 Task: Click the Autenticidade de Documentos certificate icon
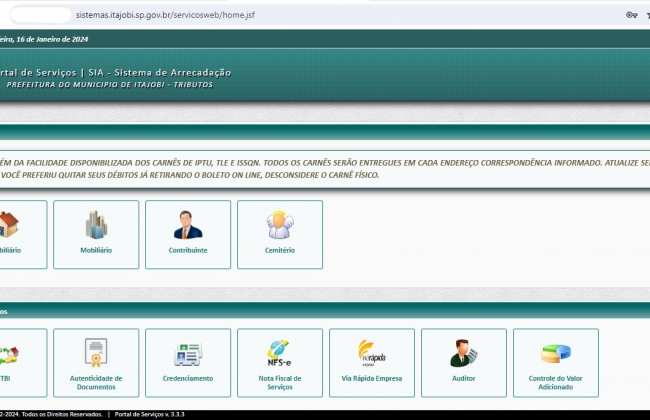point(96,353)
